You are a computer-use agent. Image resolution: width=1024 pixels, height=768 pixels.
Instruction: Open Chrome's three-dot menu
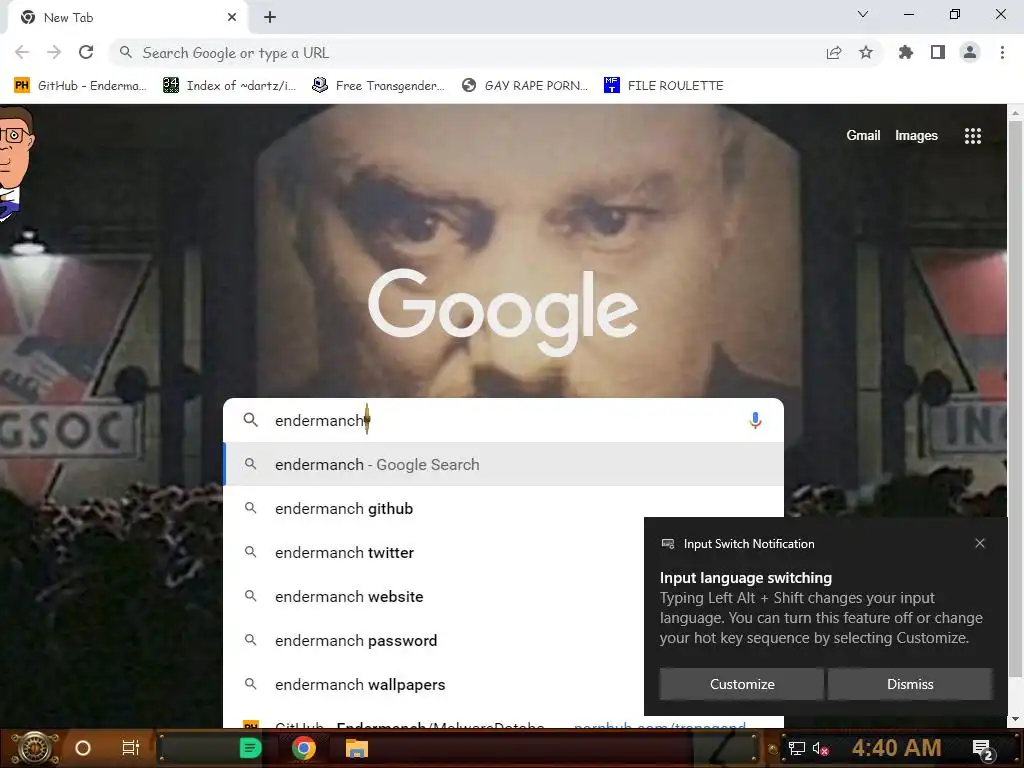pos(1002,52)
